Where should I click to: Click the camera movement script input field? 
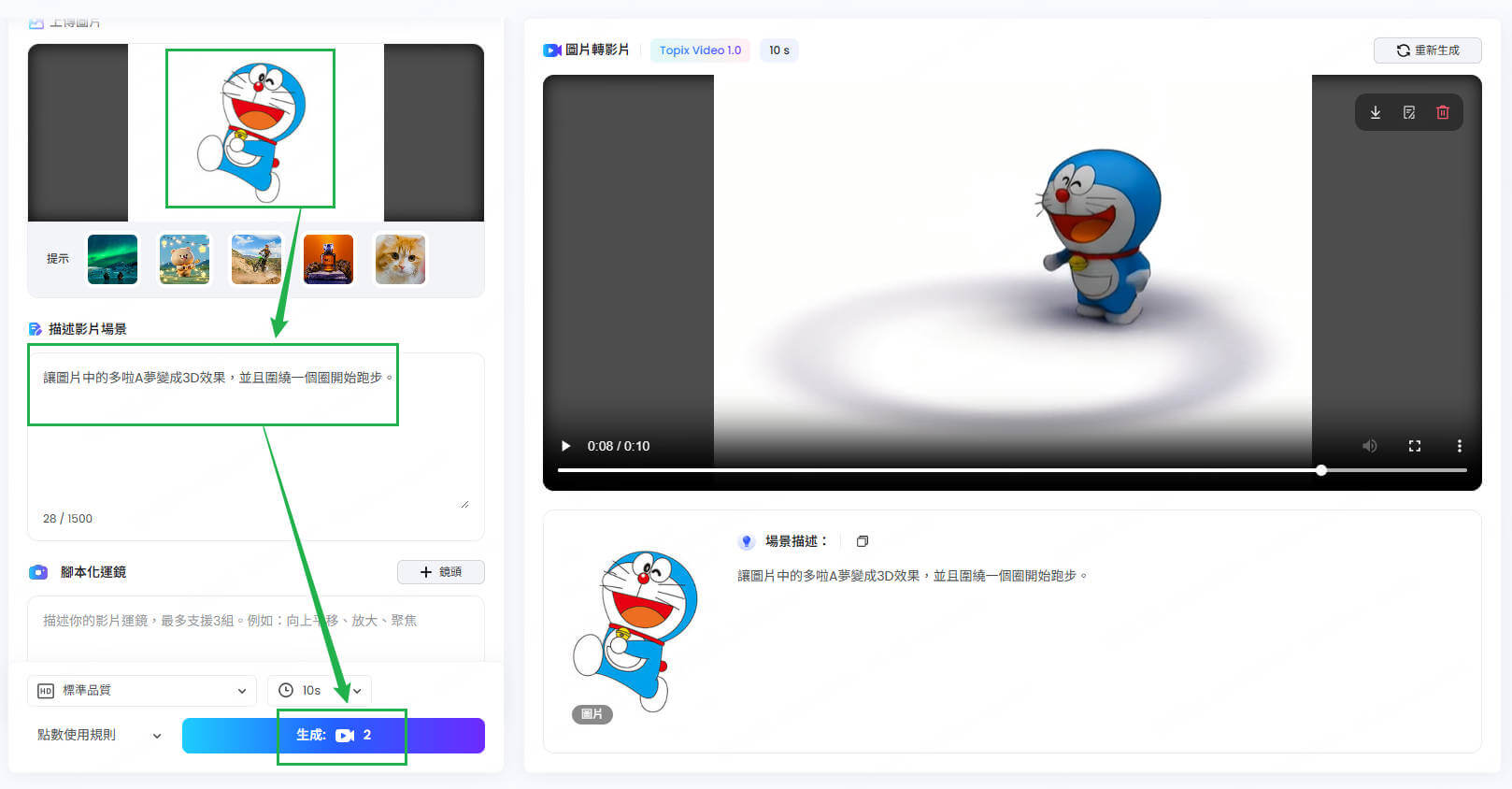click(x=256, y=628)
